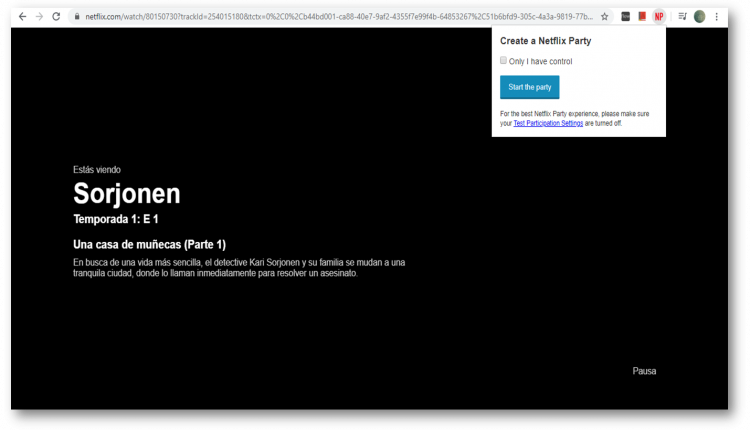
Task: Enable the 'Only I have control' checkbox
Action: [x=504, y=61]
